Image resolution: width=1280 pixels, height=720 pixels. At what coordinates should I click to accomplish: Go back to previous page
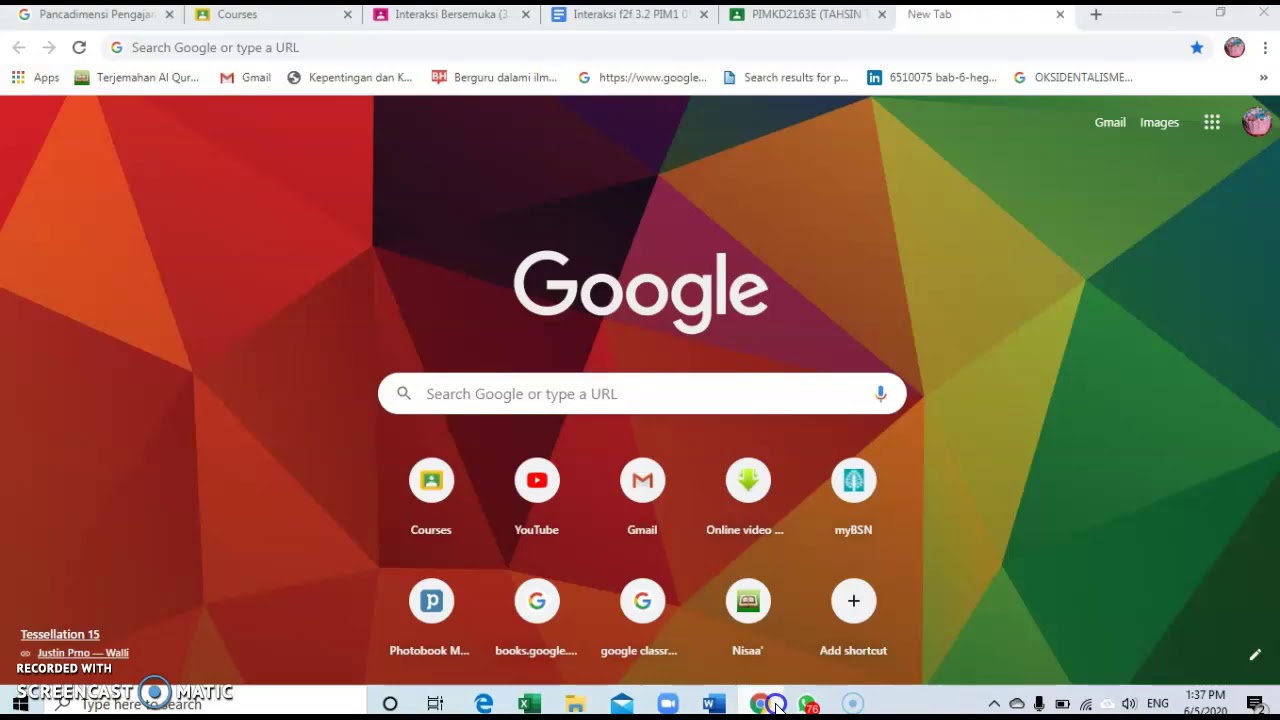(x=19, y=47)
